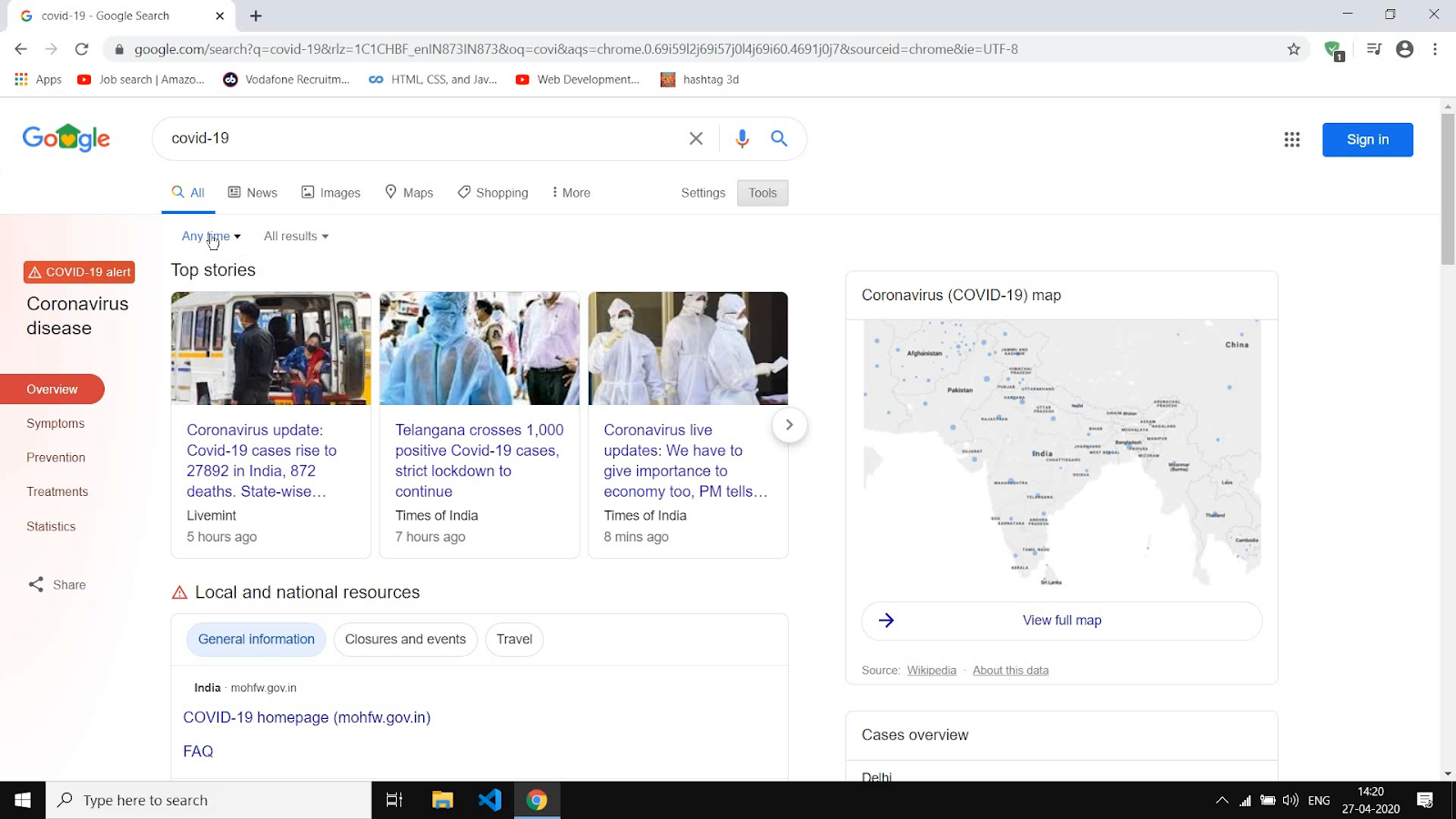
Task: Click View full map
Action: [x=1062, y=621]
